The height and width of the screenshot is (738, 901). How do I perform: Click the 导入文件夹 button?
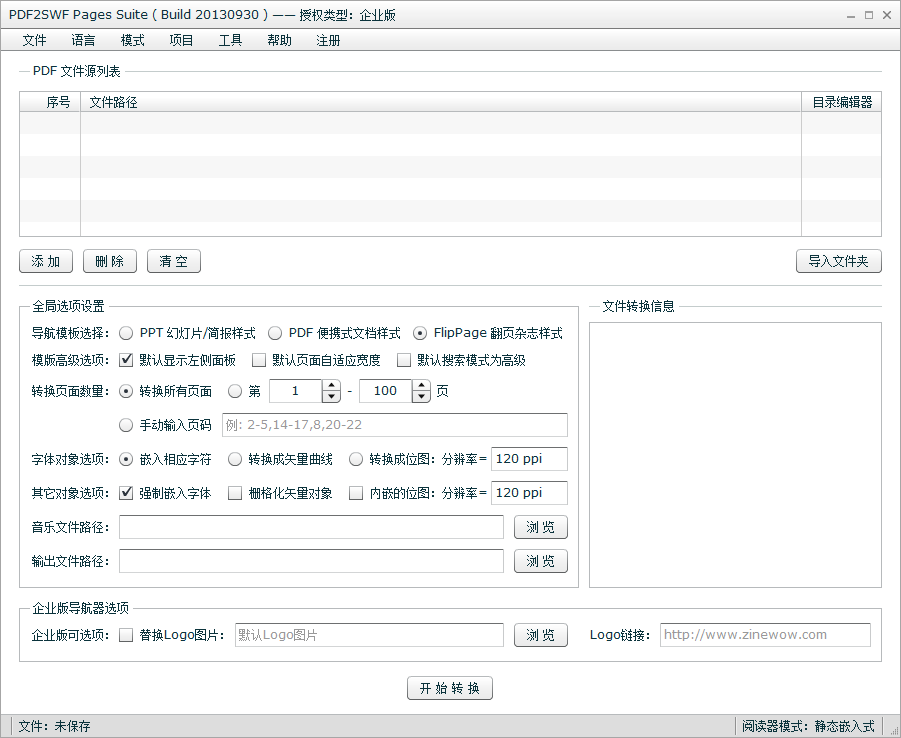click(838, 261)
